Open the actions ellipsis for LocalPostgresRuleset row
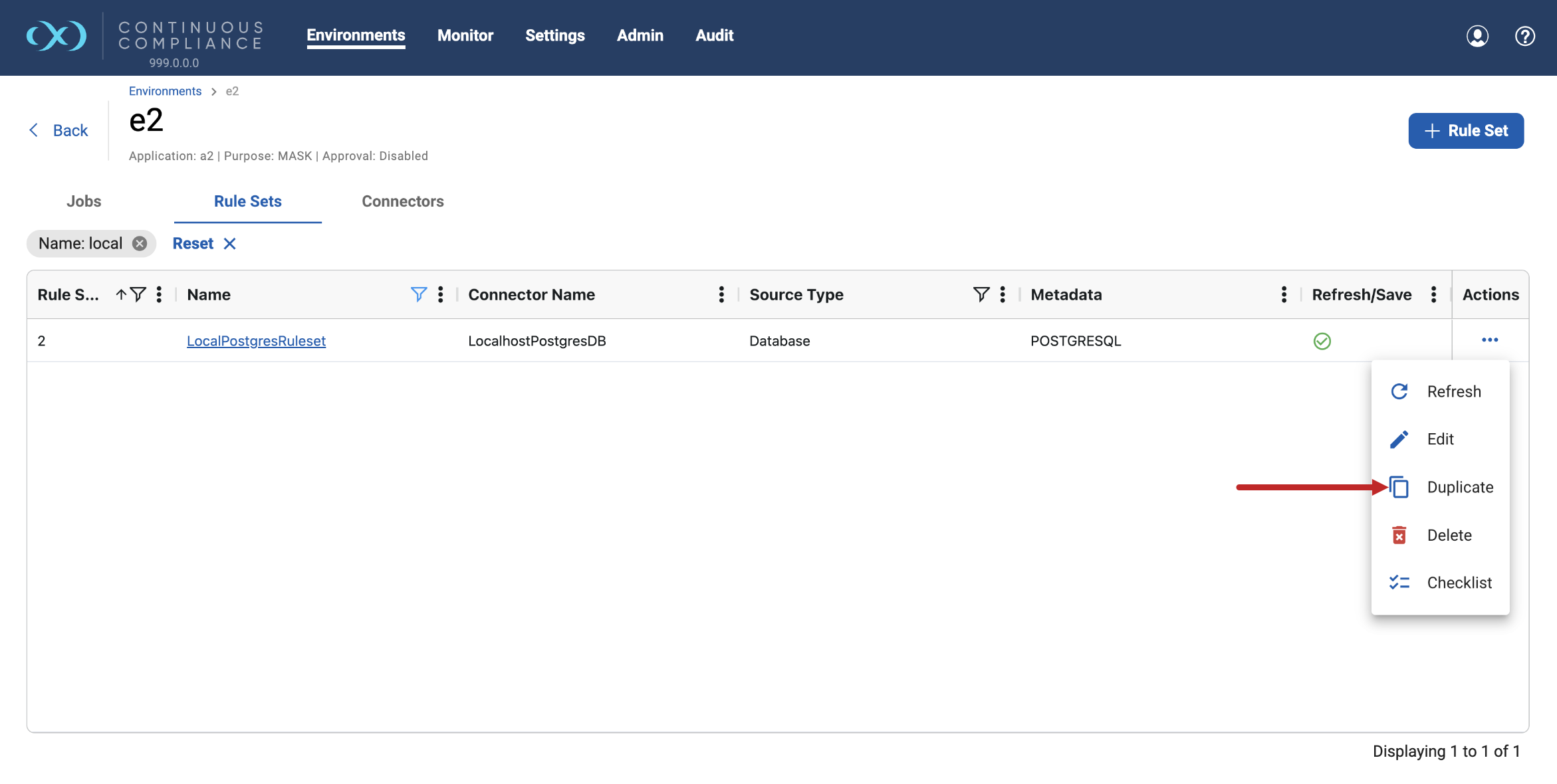This screenshot has height=784, width=1557. point(1490,340)
